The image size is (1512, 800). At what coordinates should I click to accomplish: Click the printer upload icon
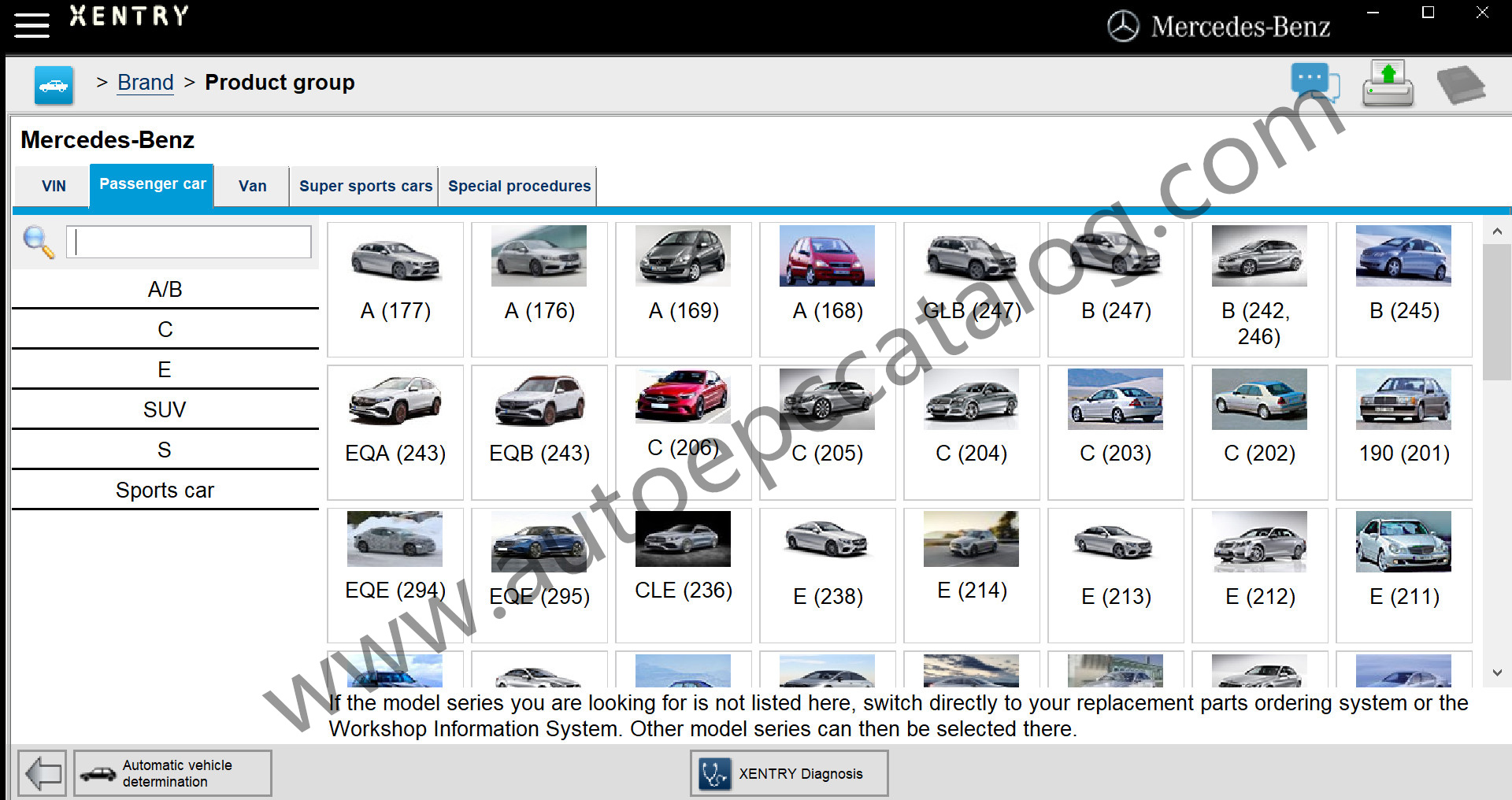[1388, 83]
